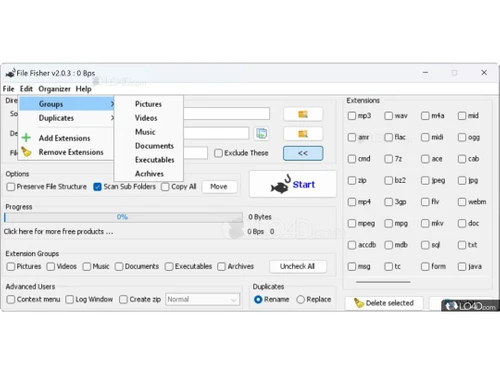Viewport: 500px width, 375px height.
Task: Click the green plus Add Extensions icon
Action: 26,138
